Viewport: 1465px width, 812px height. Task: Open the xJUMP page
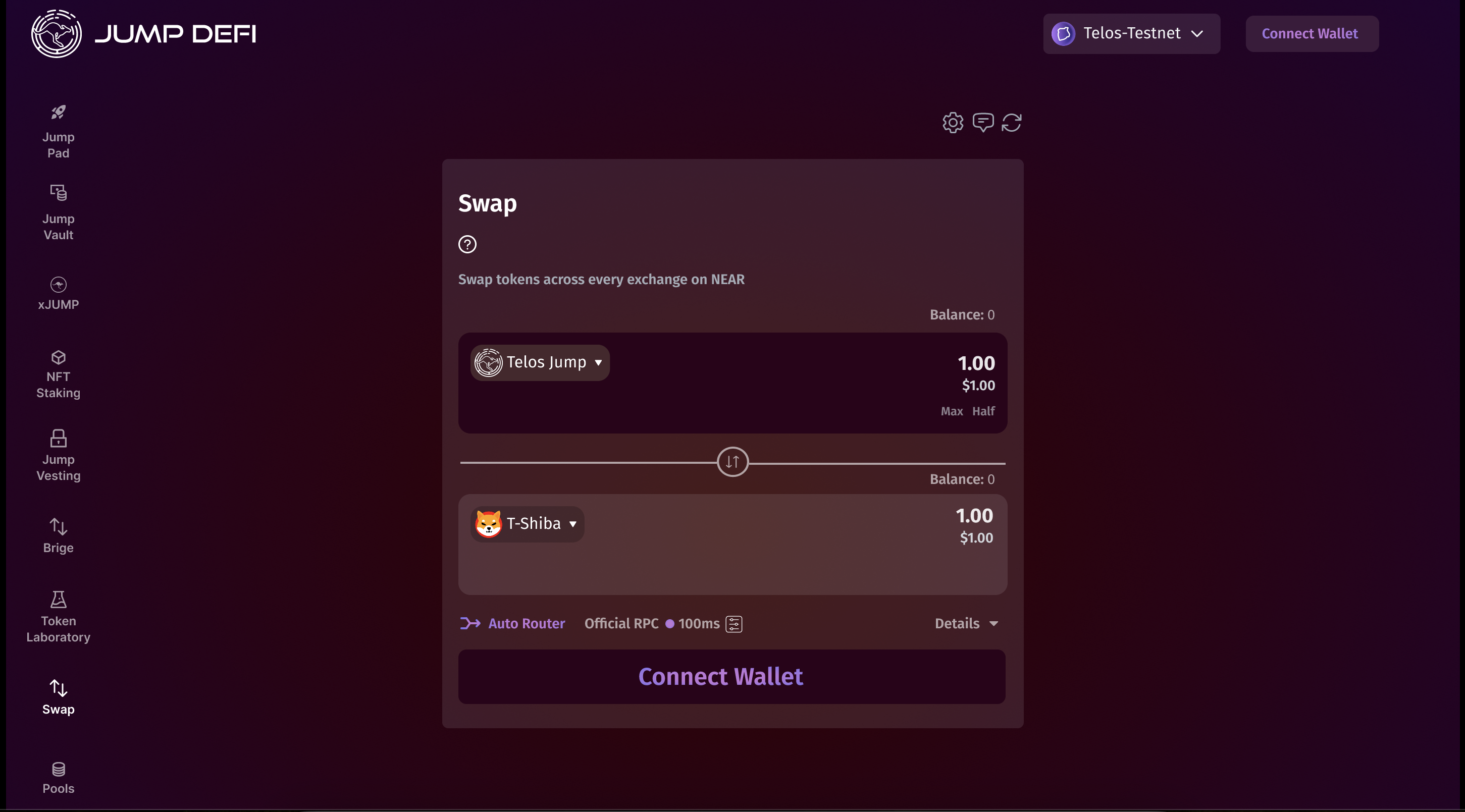tap(58, 293)
